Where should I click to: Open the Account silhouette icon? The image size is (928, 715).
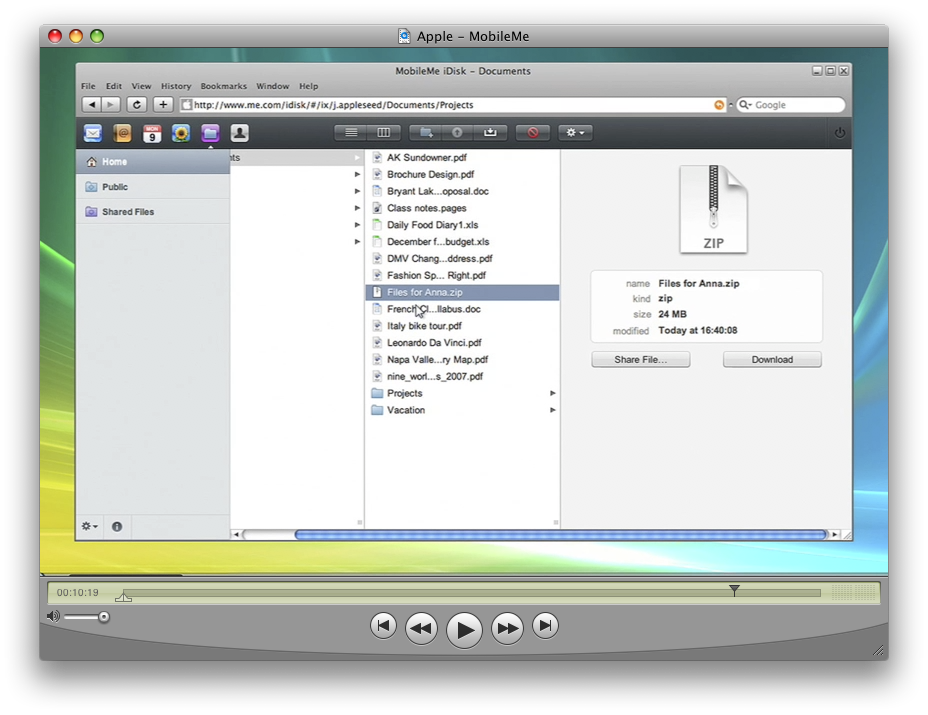240,133
